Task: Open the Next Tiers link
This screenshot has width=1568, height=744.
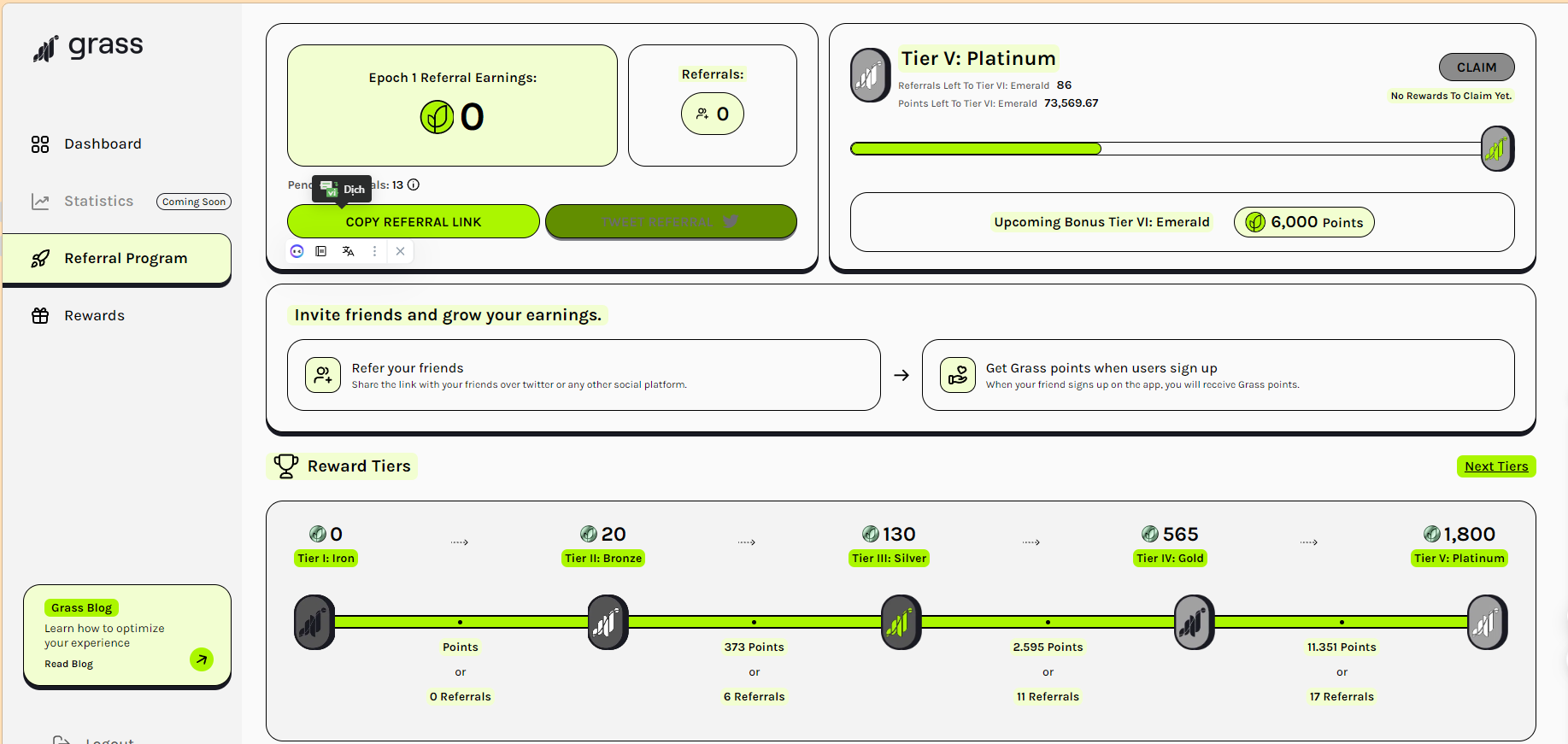Action: pos(1496,466)
